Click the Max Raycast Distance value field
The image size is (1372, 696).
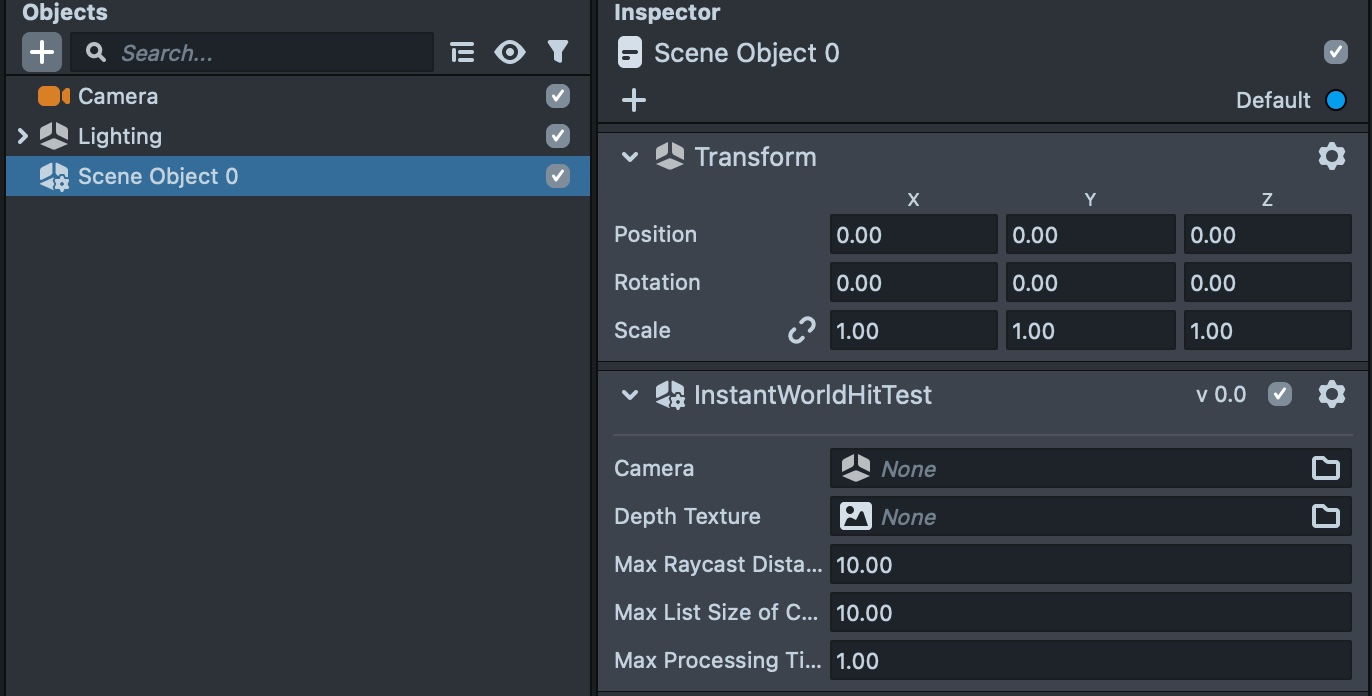tap(1090, 565)
